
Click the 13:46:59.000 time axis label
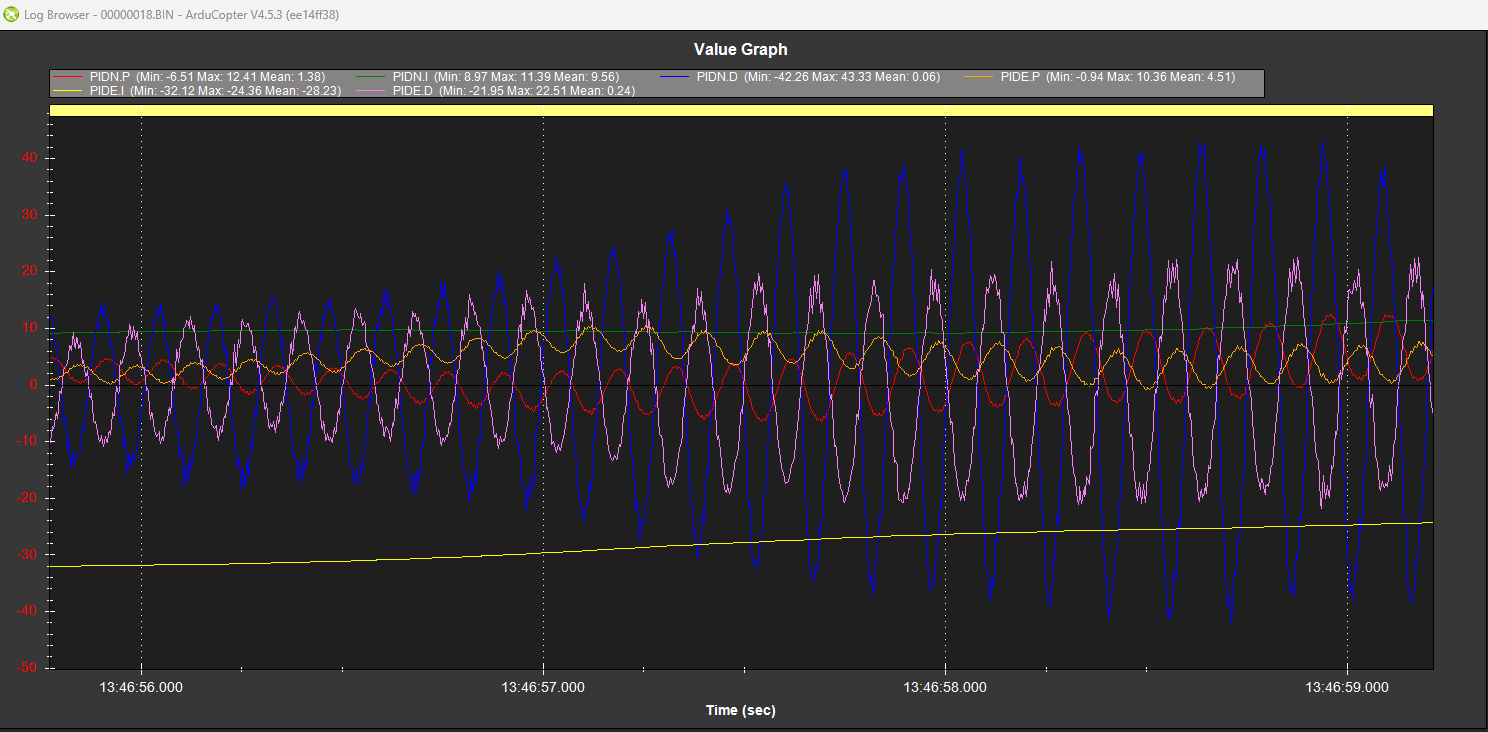point(1347,687)
